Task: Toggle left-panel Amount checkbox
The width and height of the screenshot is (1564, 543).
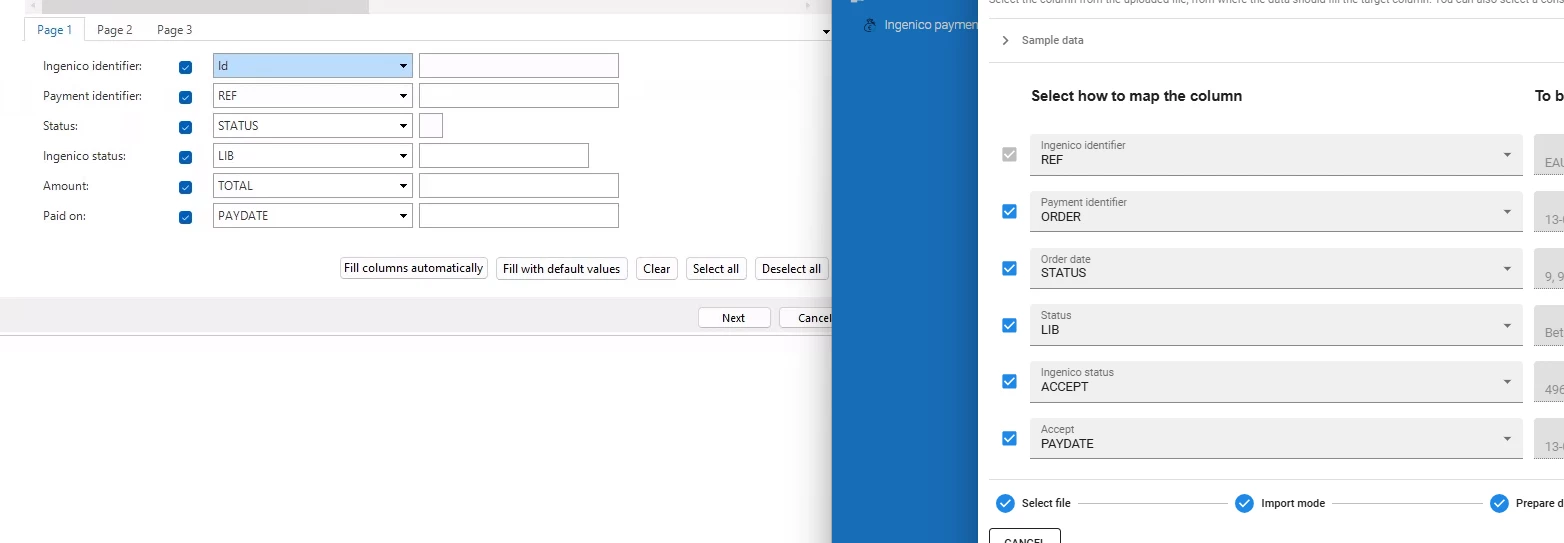Action: [x=185, y=187]
